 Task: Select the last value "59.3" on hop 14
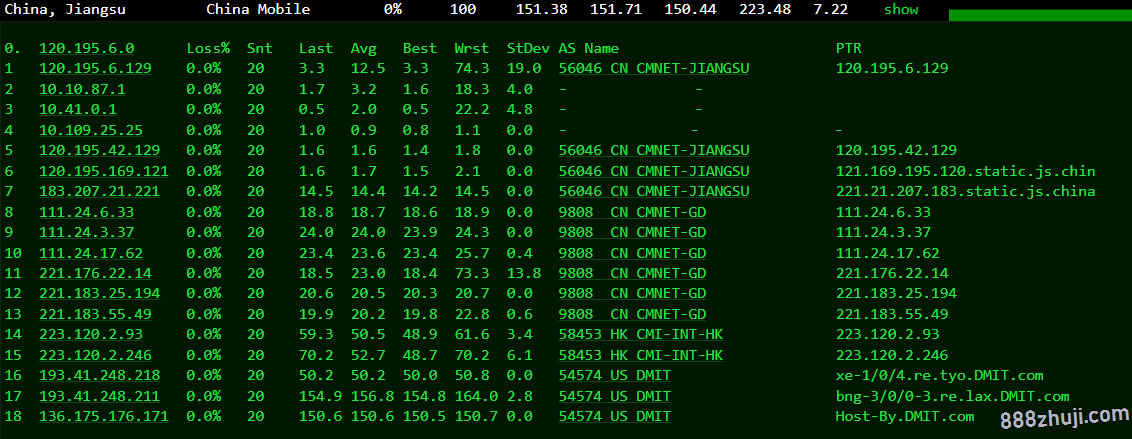coord(316,335)
